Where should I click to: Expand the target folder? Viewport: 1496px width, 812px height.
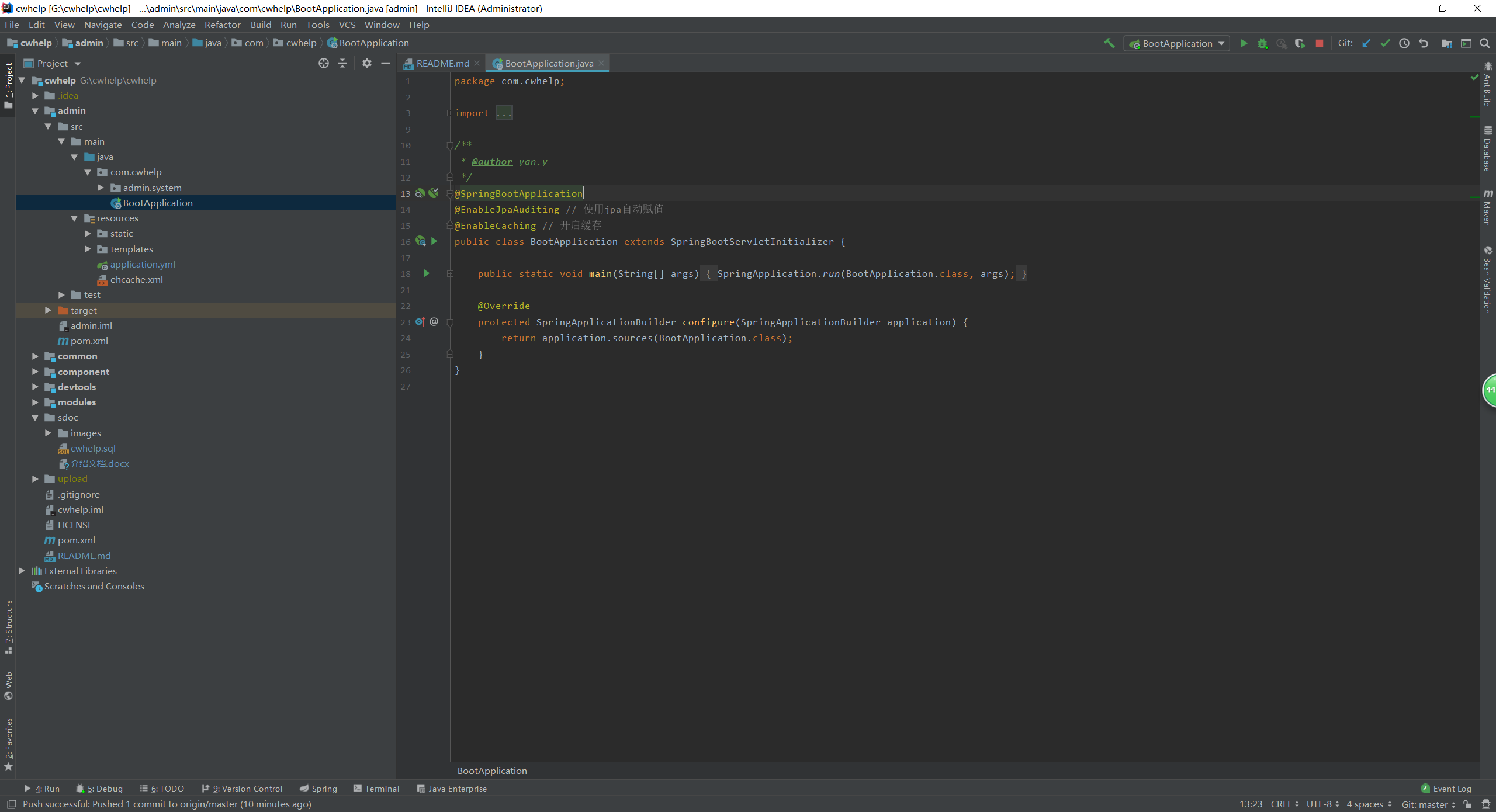point(48,310)
